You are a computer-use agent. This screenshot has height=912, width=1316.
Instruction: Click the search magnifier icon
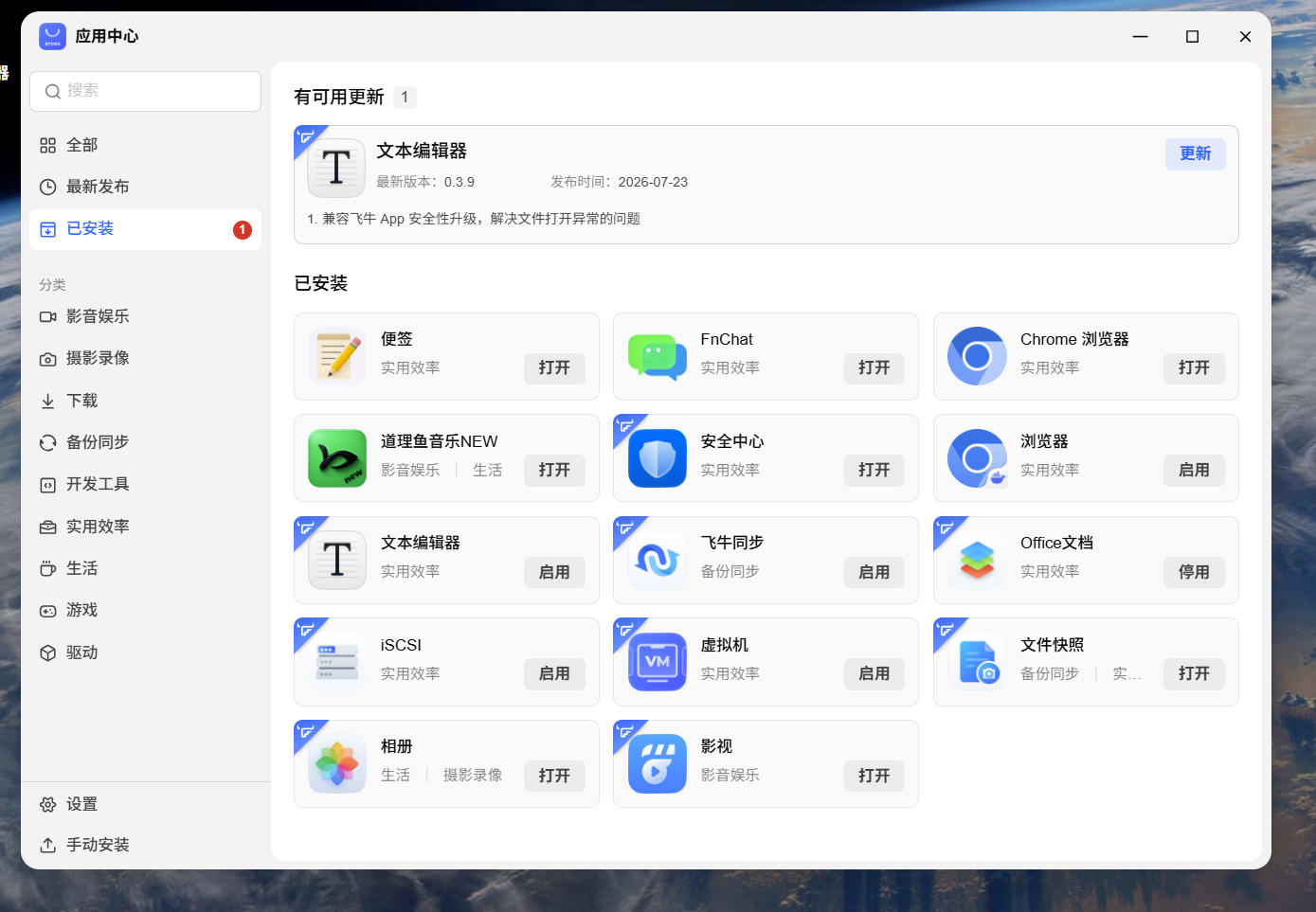pos(53,91)
